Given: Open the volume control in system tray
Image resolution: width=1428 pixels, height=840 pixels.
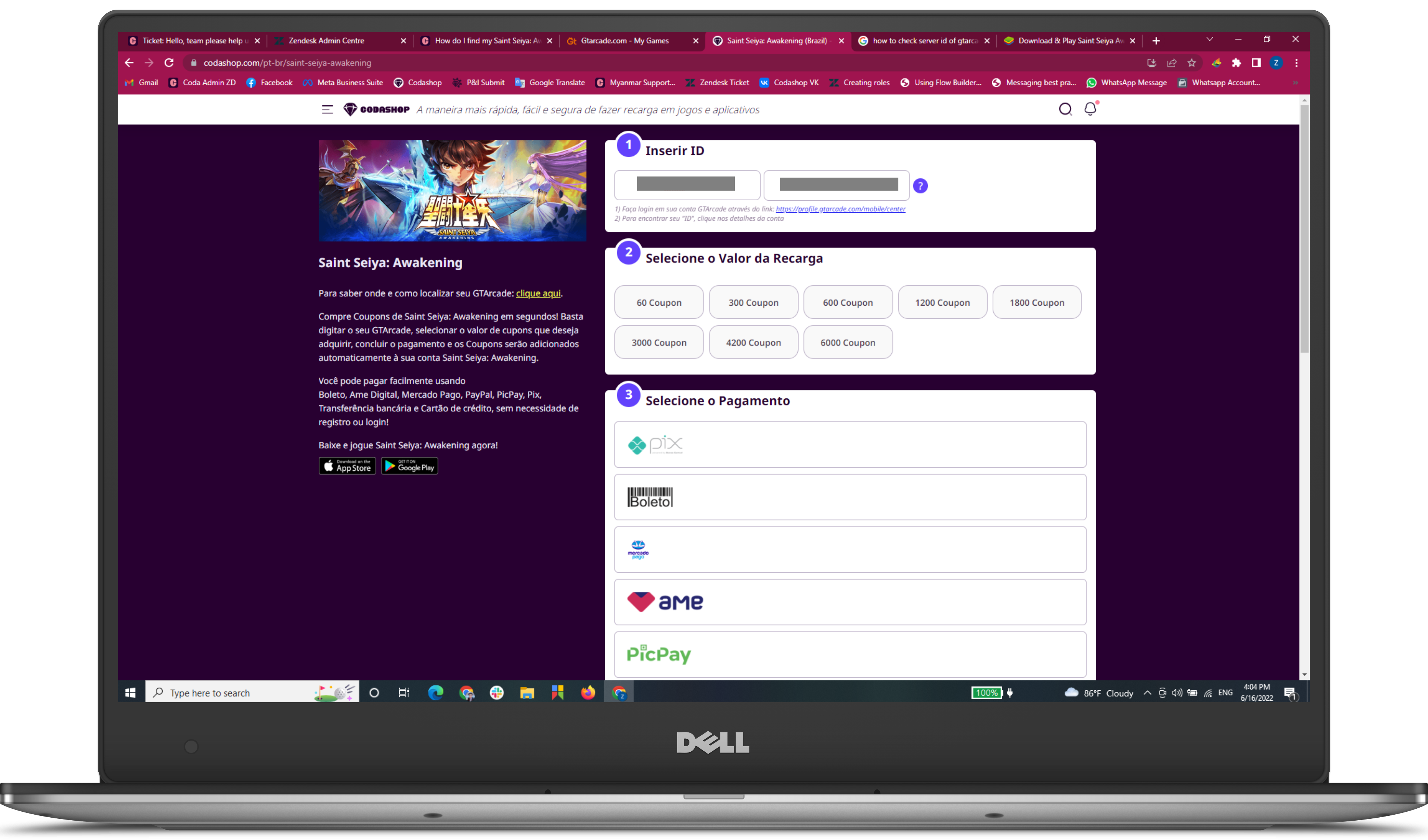Looking at the screenshot, I should pos(1177,693).
